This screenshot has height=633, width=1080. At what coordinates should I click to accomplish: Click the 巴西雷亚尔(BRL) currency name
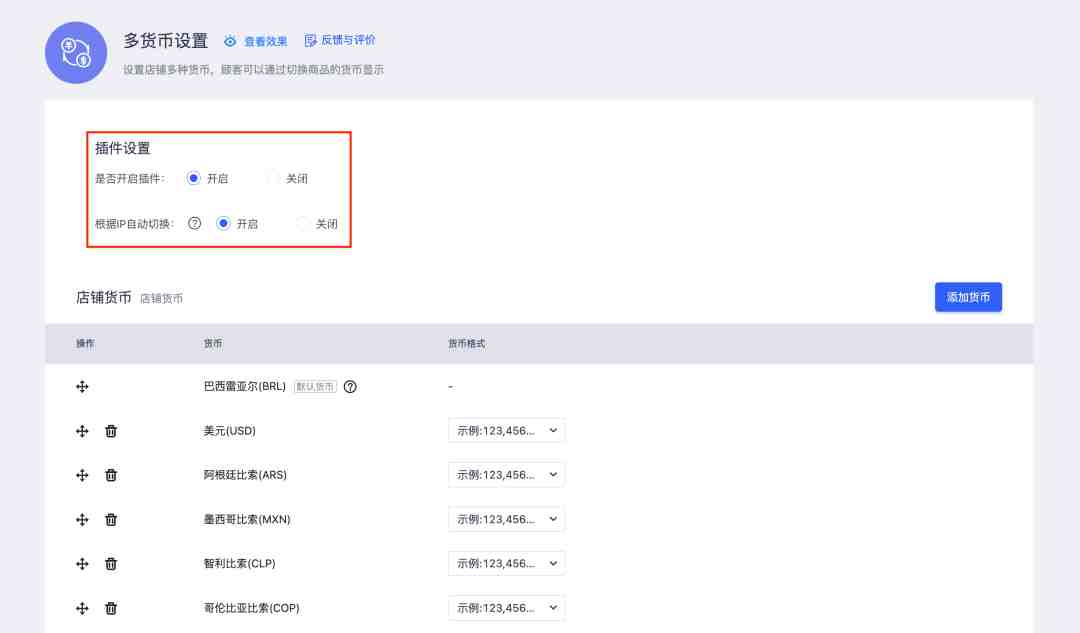click(x=245, y=386)
